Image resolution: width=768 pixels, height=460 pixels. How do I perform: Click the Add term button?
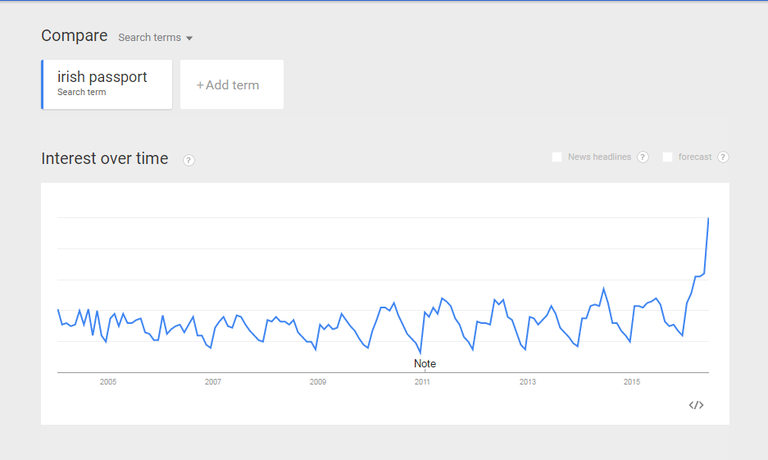click(231, 85)
